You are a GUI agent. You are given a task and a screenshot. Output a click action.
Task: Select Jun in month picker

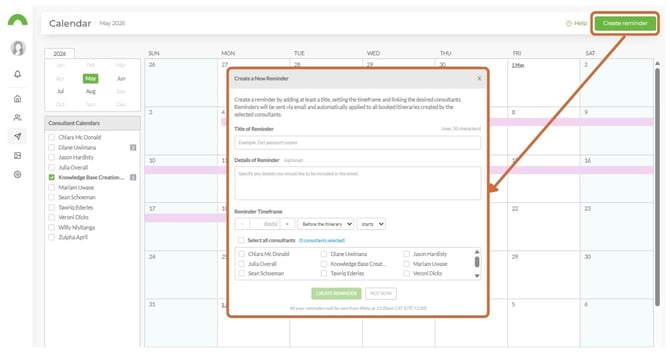point(121,79)
